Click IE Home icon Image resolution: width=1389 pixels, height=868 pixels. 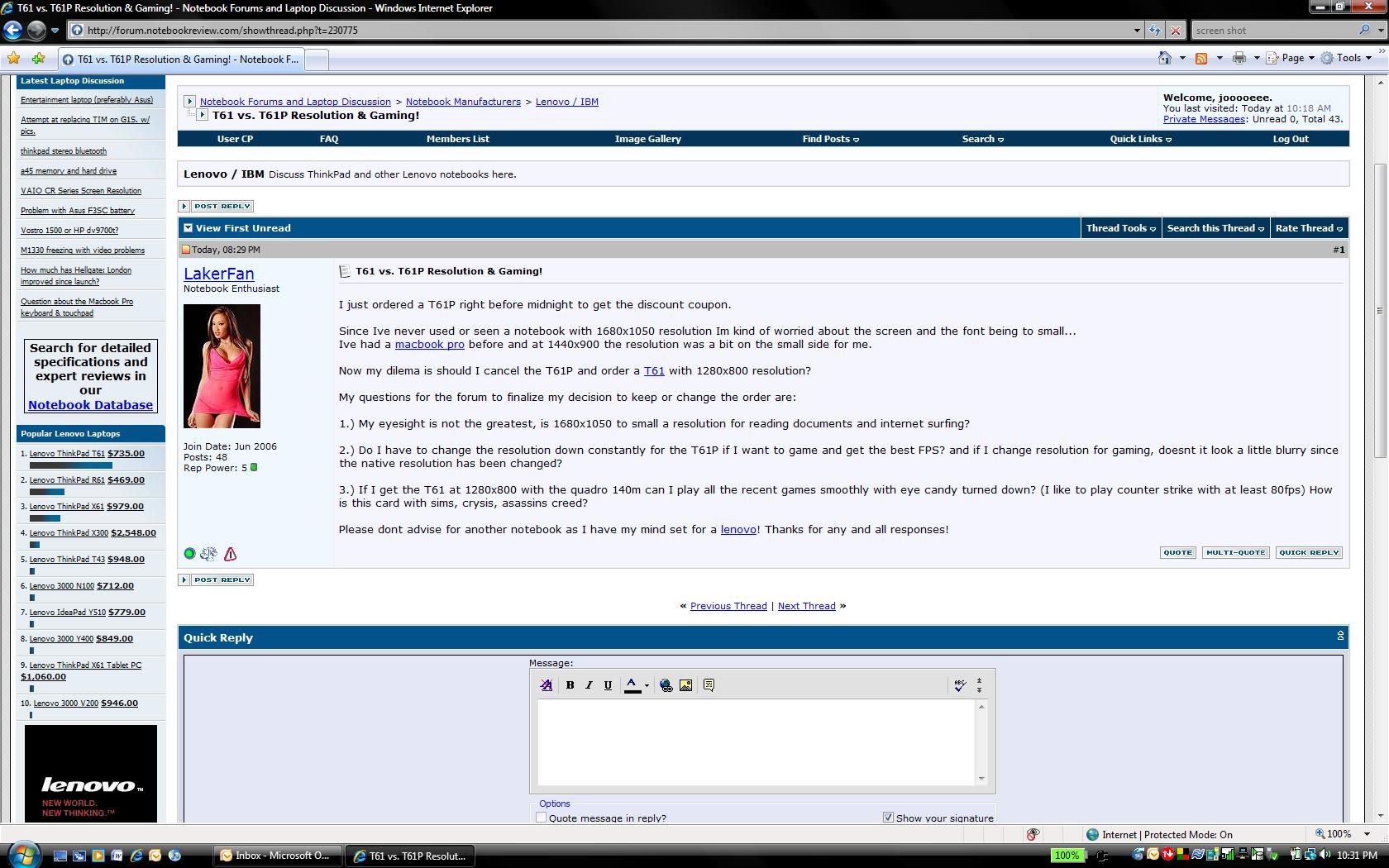(1165, 58)
